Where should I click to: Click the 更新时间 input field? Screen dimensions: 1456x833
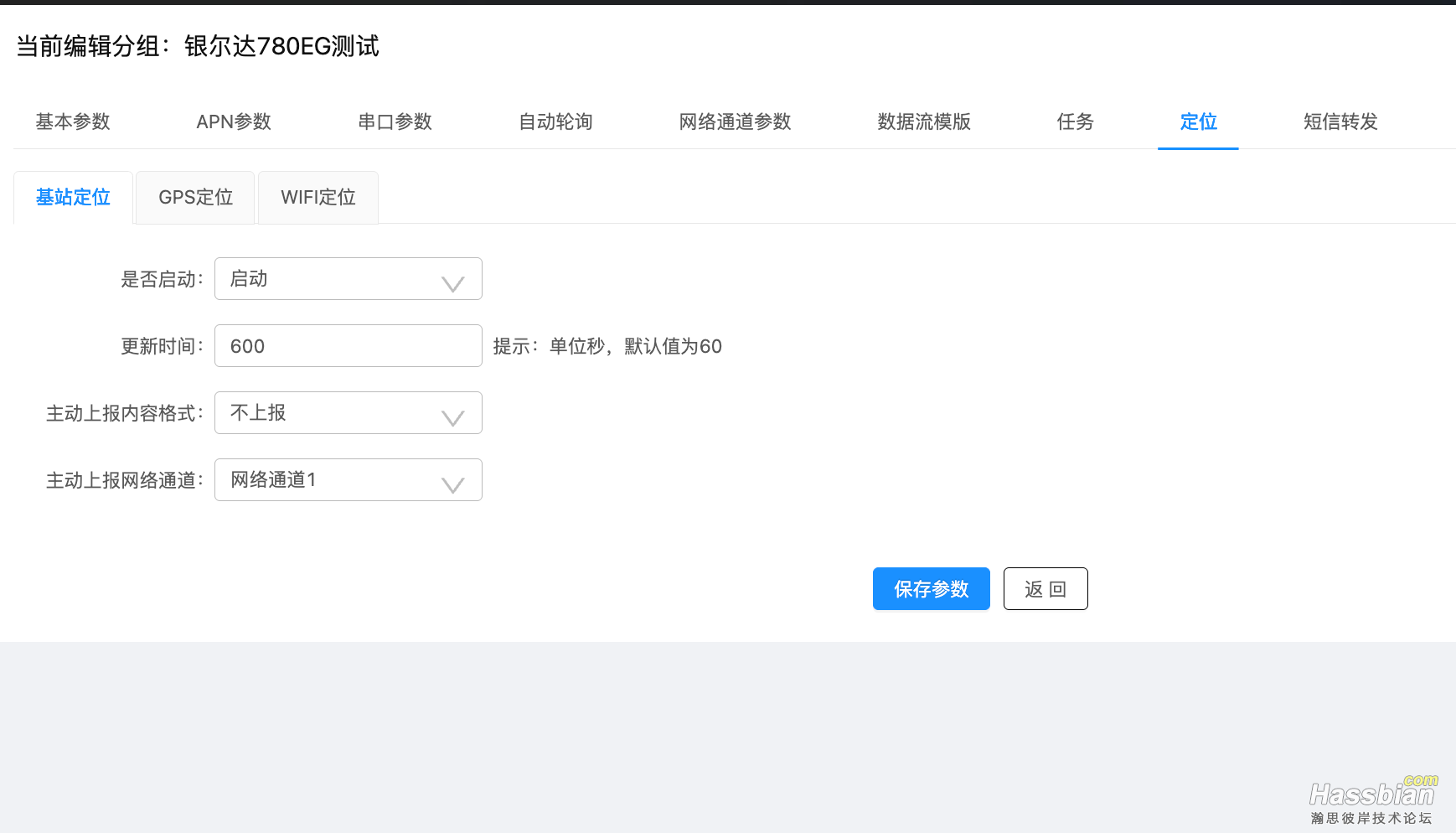tap(349, 345)
